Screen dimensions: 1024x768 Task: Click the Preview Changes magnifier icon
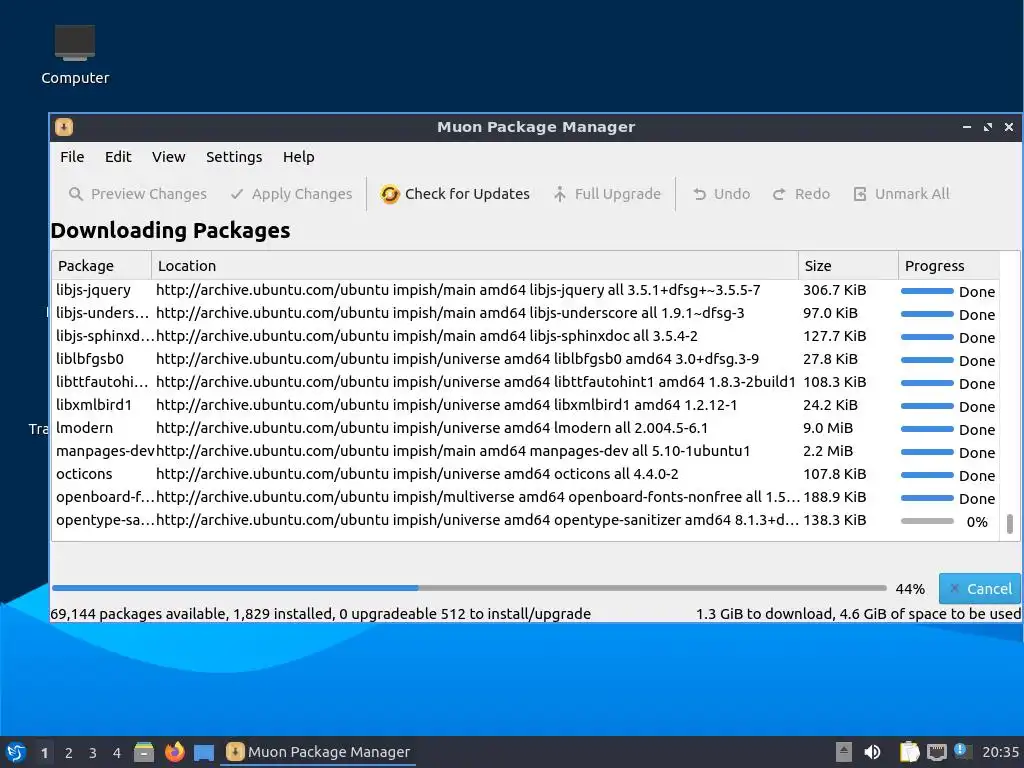pos(76,194)
